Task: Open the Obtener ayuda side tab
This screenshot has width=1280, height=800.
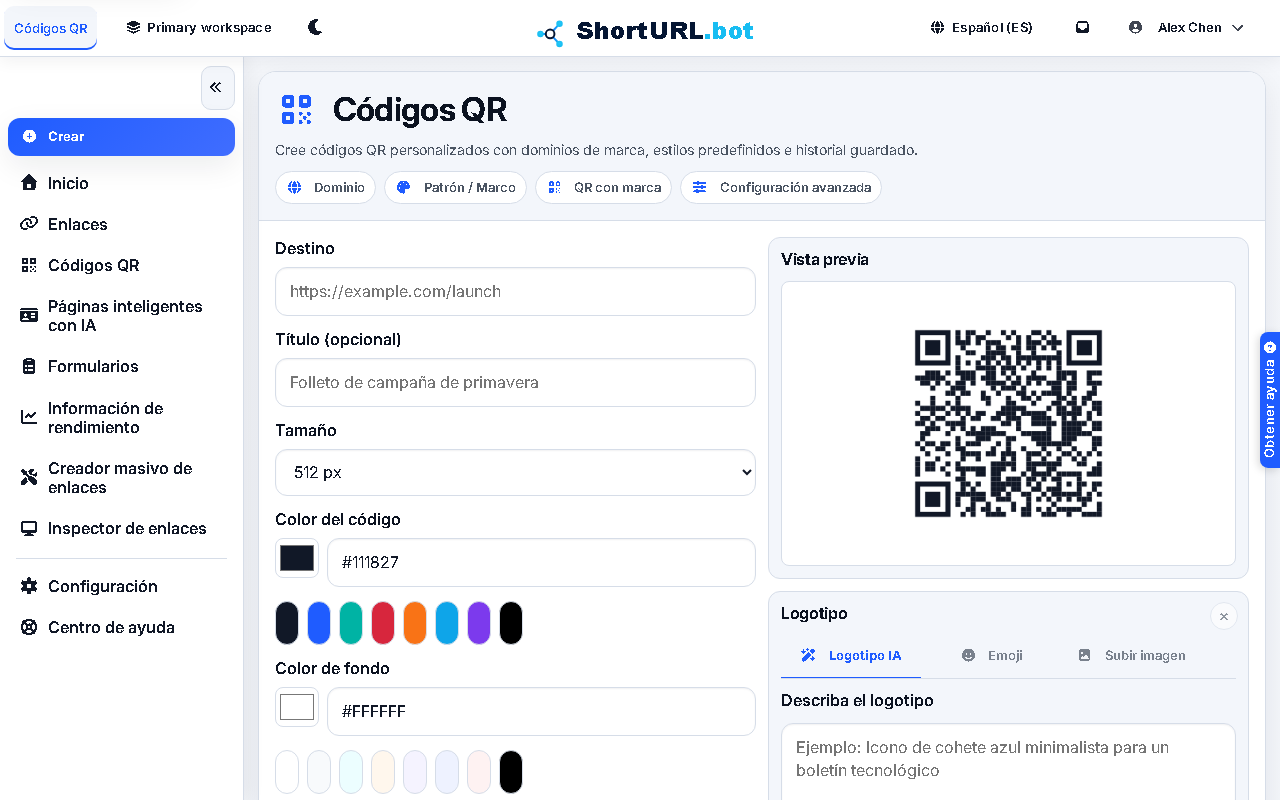Action: [x=1270, y=400]
